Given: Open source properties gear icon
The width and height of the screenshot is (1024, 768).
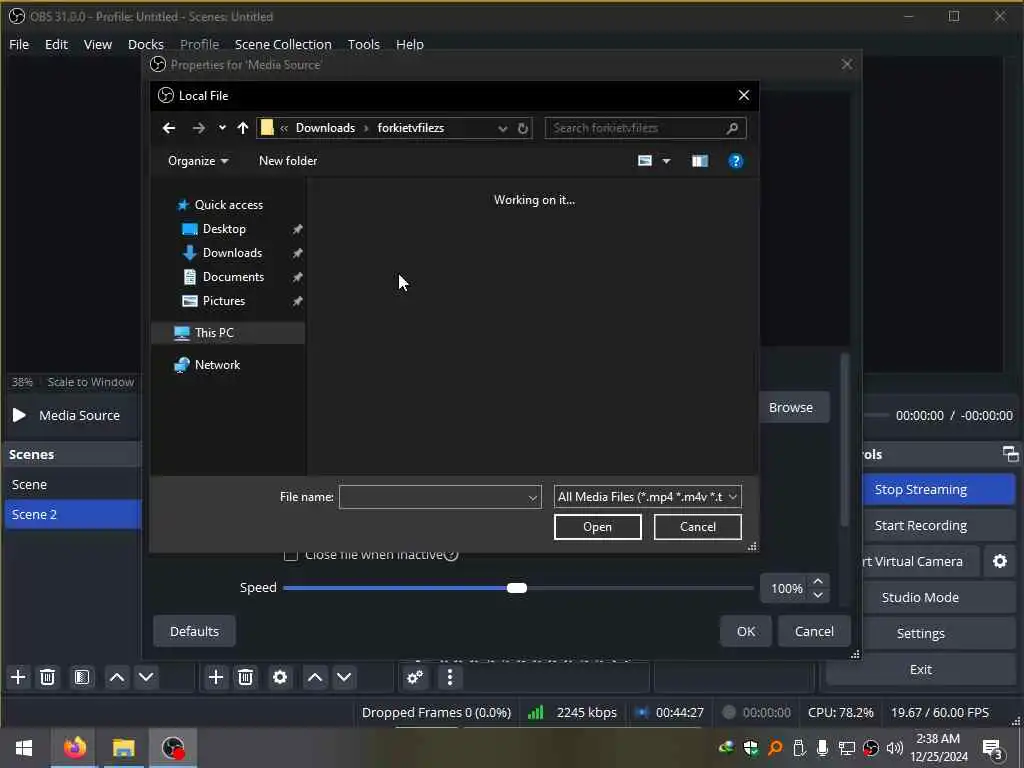Looking at the screenshot, I should pos(280,677).
